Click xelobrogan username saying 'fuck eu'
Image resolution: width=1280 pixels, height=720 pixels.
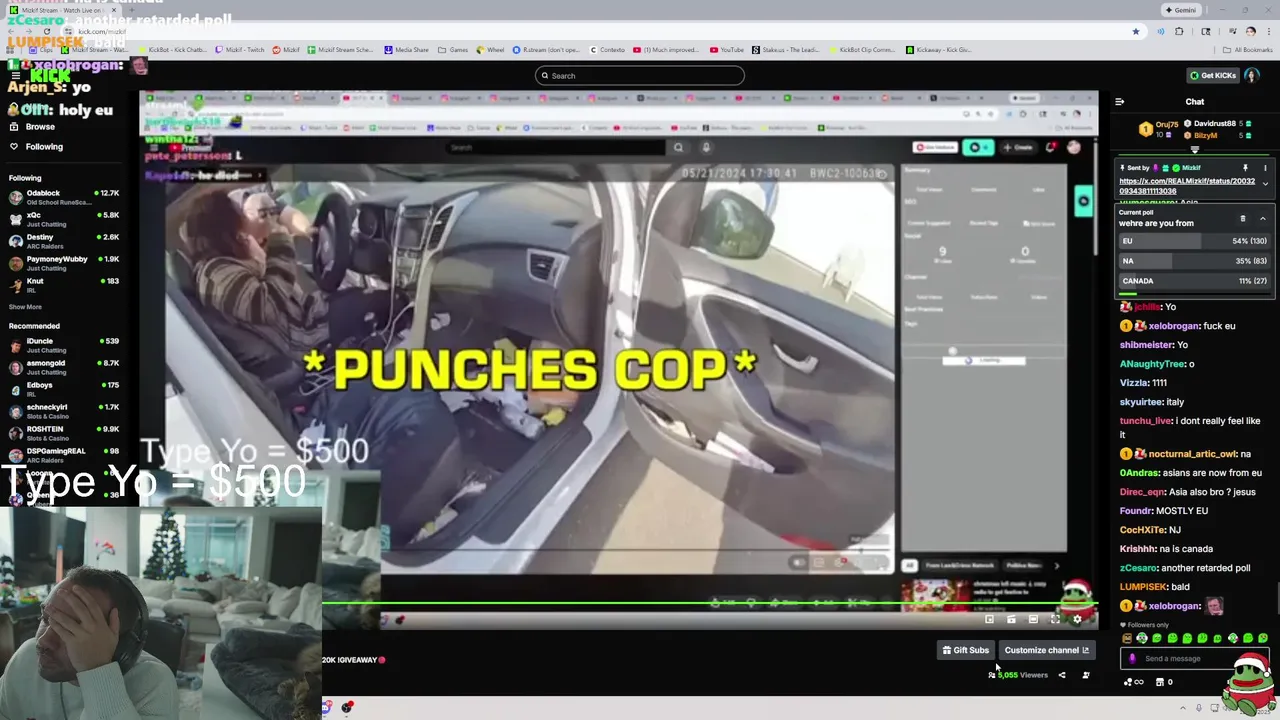[1173, 326]
